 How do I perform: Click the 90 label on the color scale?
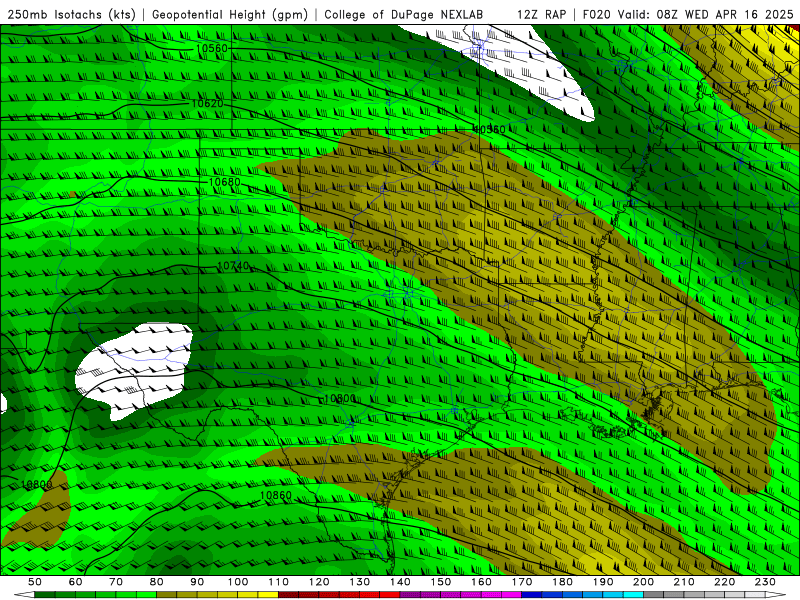tap(197, 582)
